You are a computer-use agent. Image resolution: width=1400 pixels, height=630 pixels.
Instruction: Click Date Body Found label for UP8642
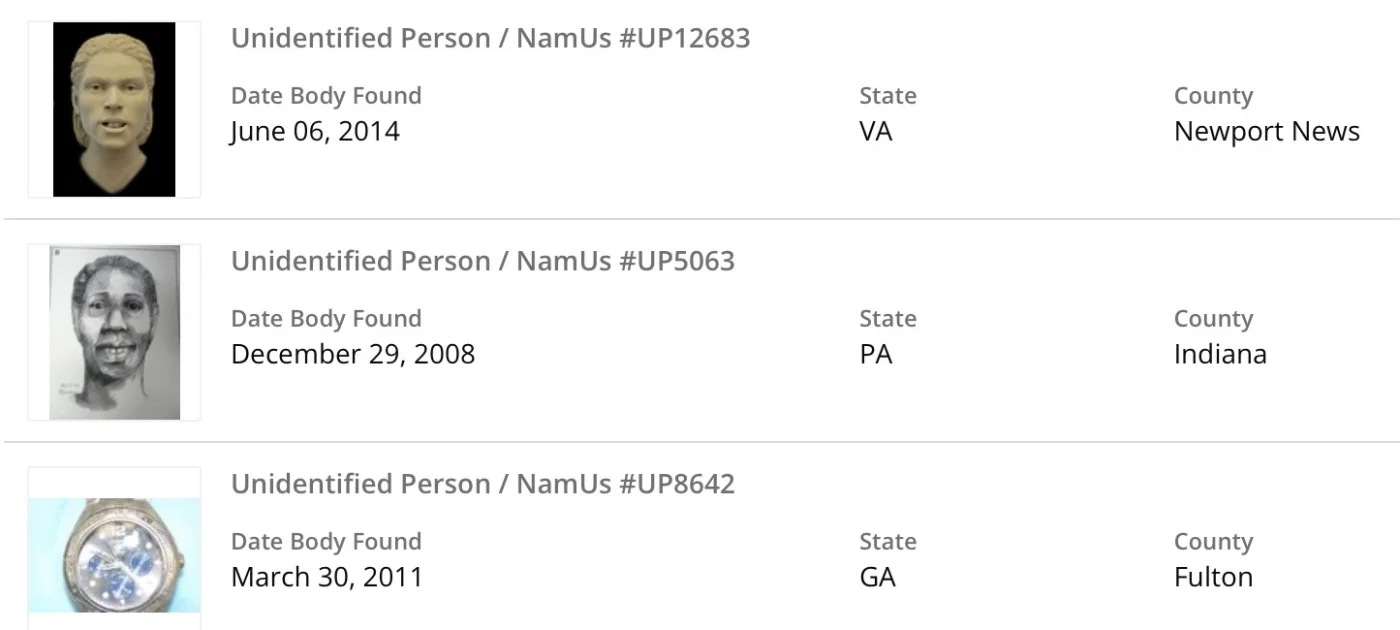point(326,542)
